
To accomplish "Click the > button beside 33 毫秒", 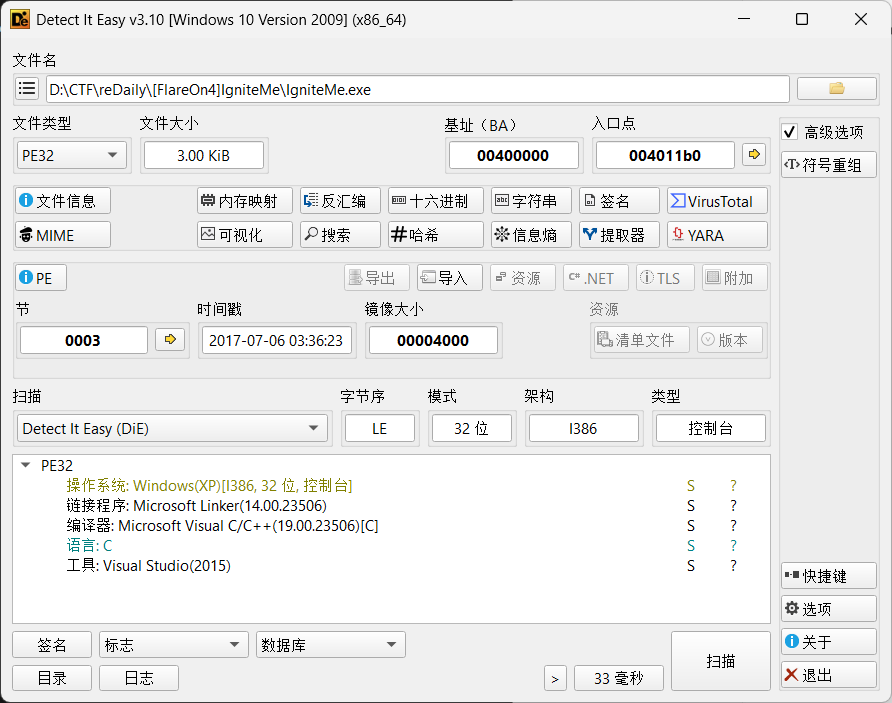I will (555, 678).
